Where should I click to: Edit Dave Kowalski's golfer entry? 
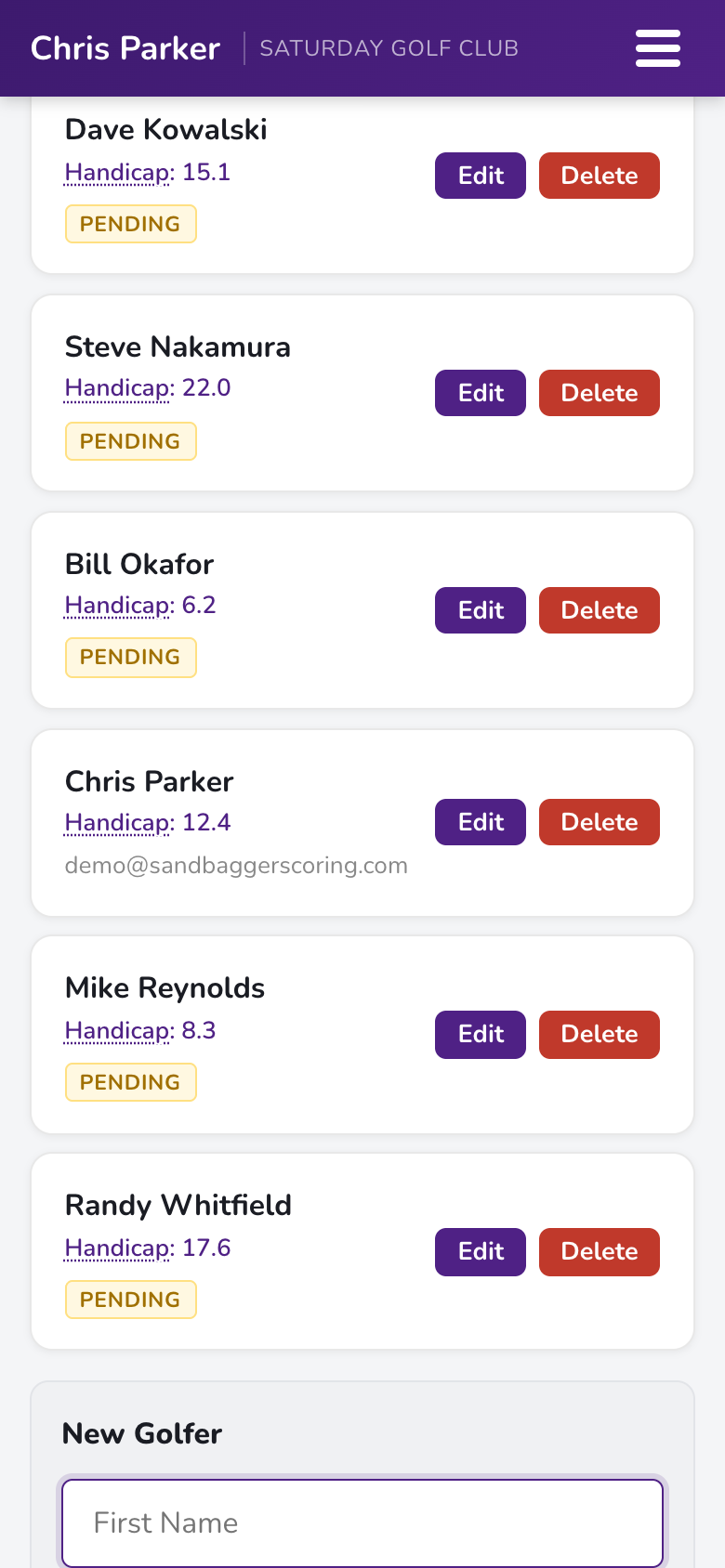(x=481, y=176)
